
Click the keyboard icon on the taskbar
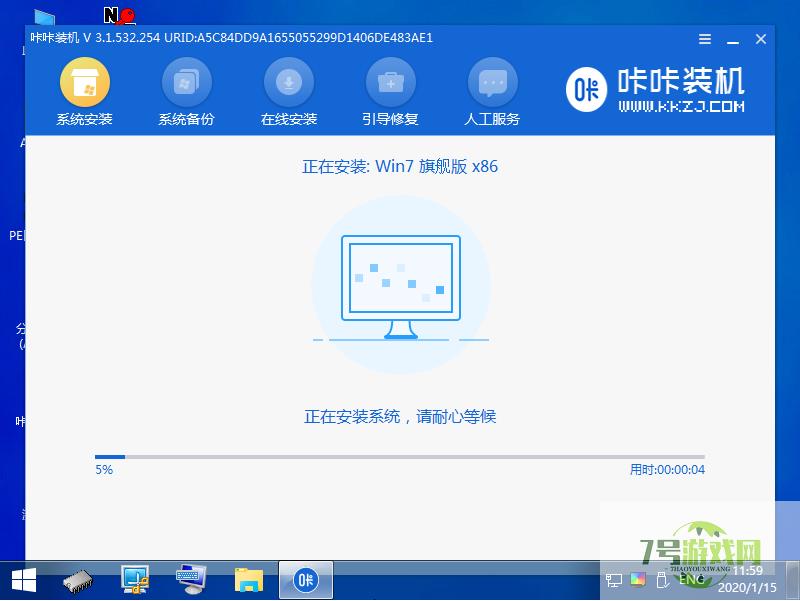(188, 580)
